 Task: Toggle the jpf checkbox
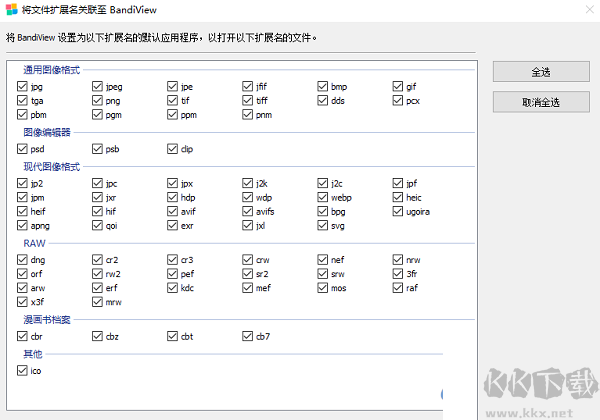(398, 183)
